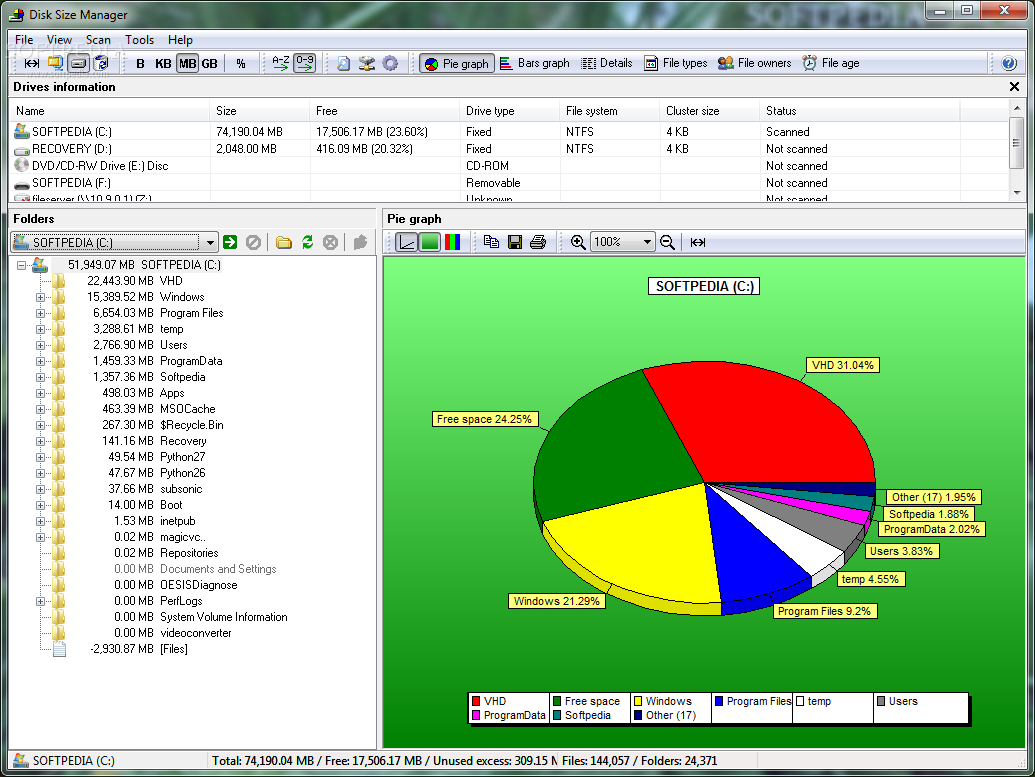Show the File owners view

[x=754, y=63]
